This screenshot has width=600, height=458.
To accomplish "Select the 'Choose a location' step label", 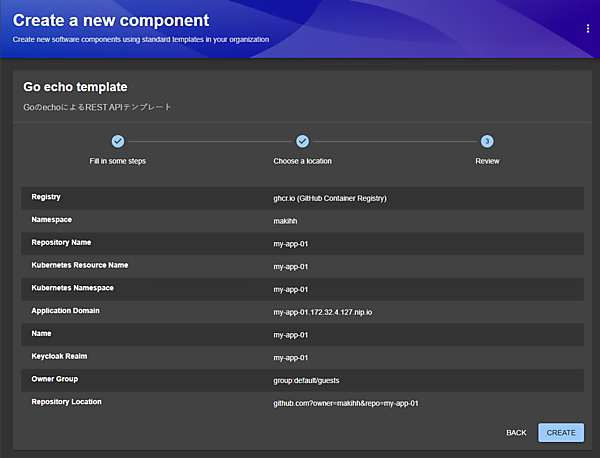I will point(303,160).
